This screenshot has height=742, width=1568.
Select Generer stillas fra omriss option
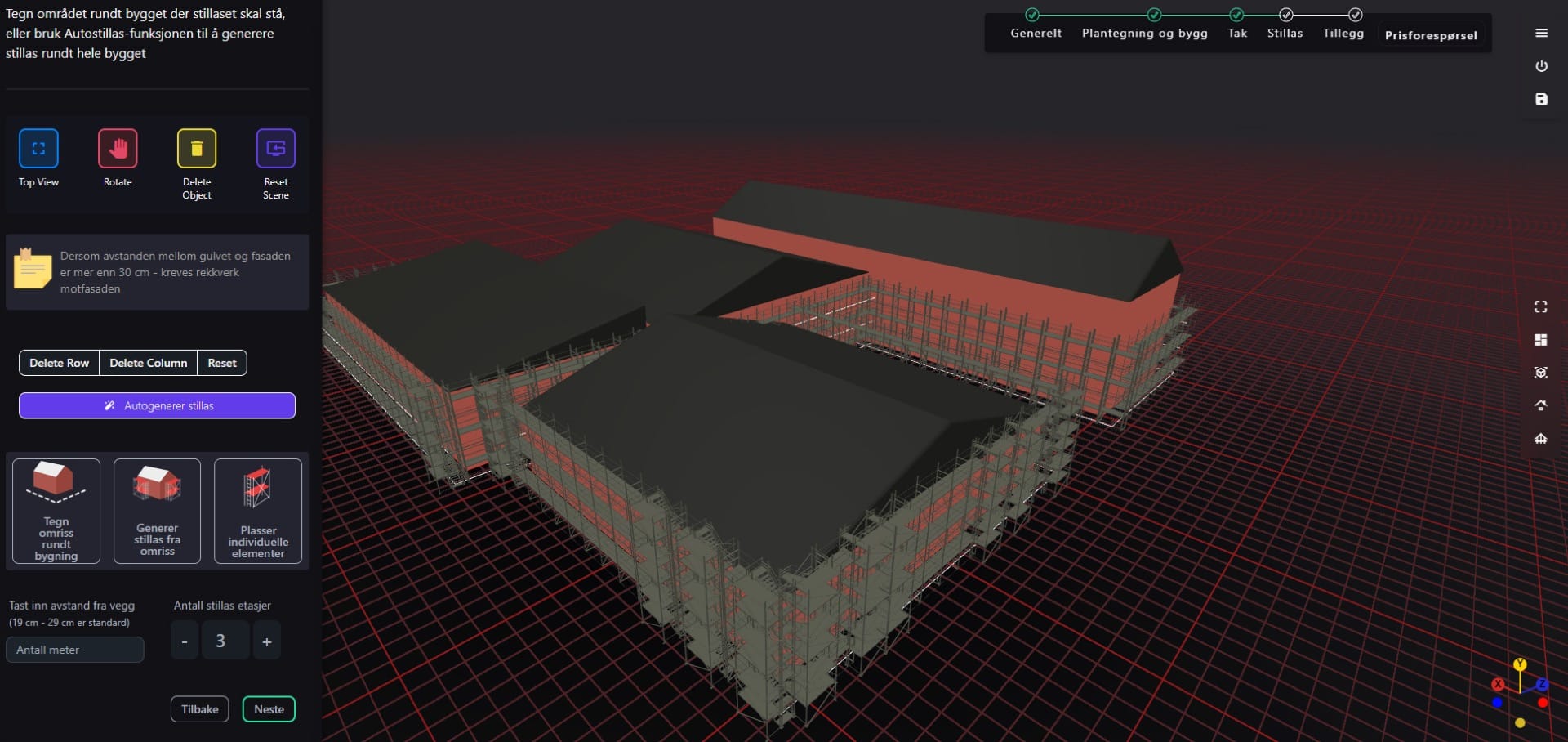(157, 511)
